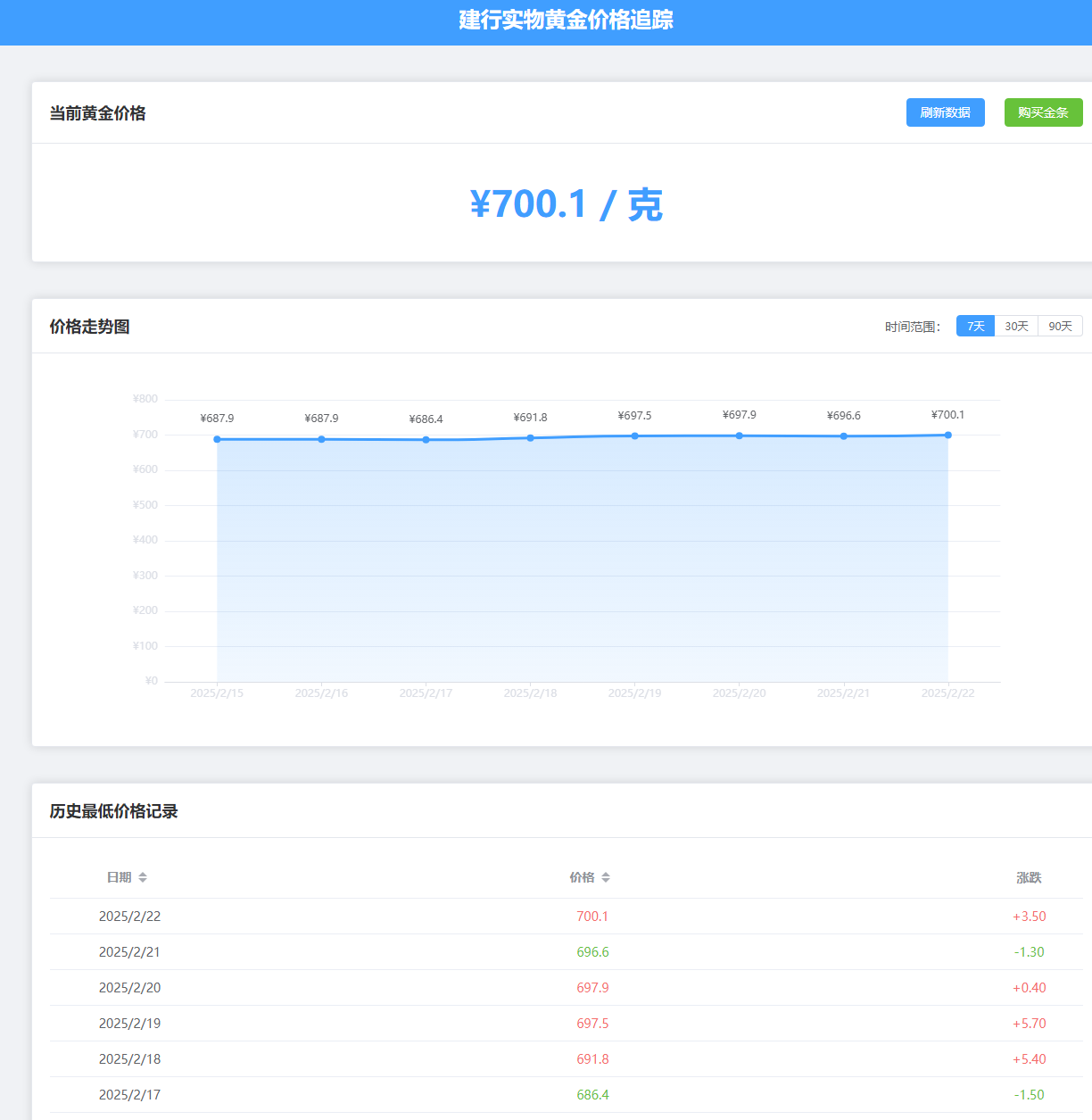Click the ¥691.8 chart data label

530,418
